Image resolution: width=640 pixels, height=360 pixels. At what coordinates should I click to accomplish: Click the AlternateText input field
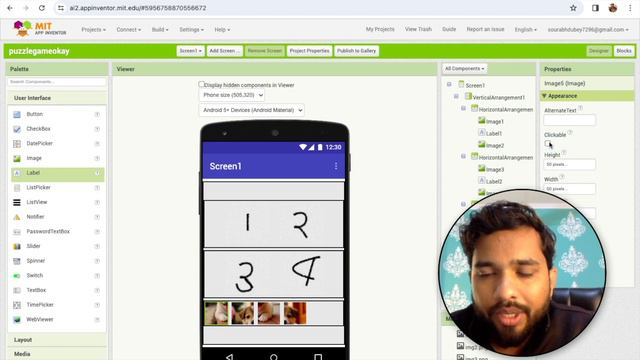coord(569,120)
